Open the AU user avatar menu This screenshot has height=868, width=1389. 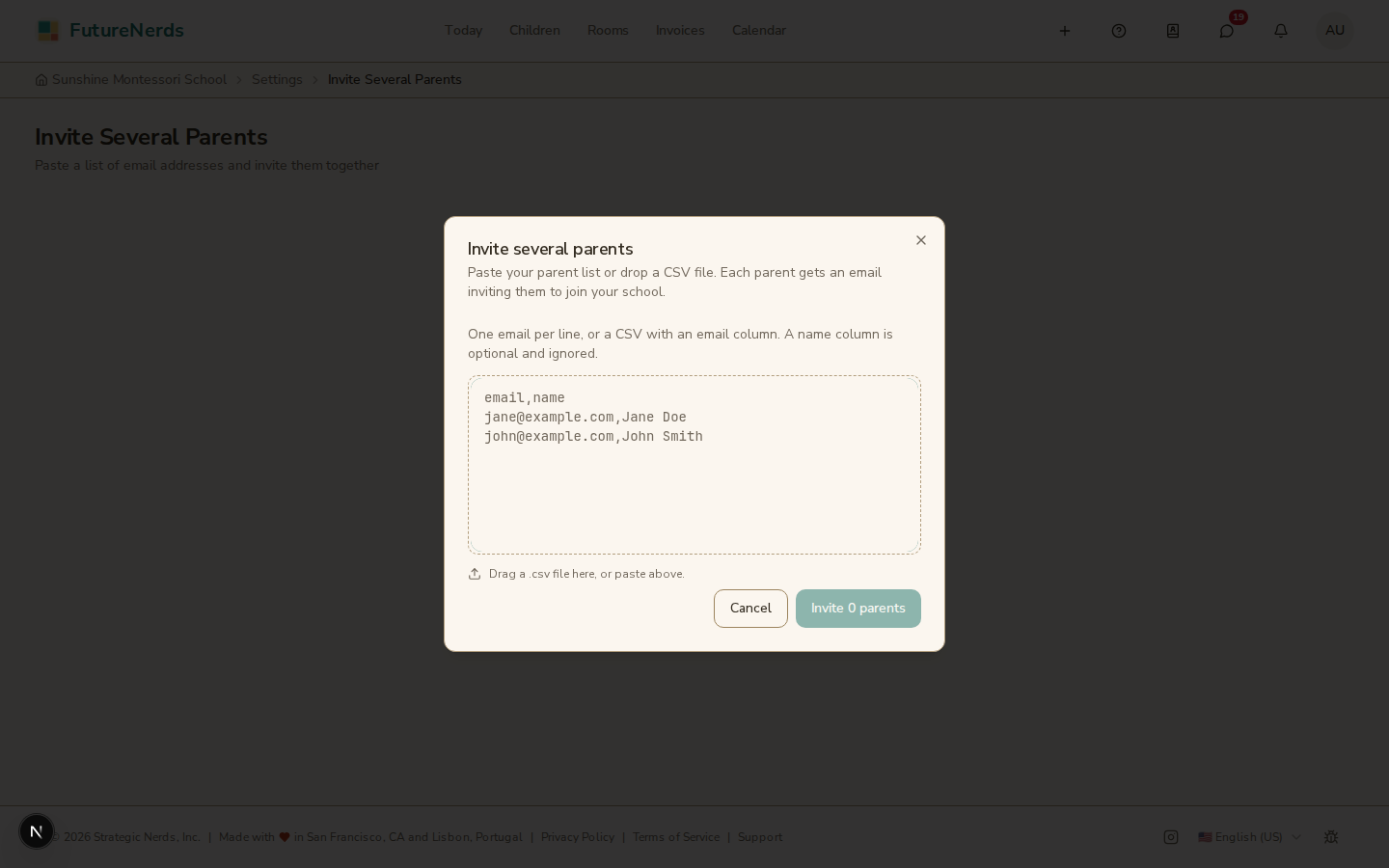1335,31
